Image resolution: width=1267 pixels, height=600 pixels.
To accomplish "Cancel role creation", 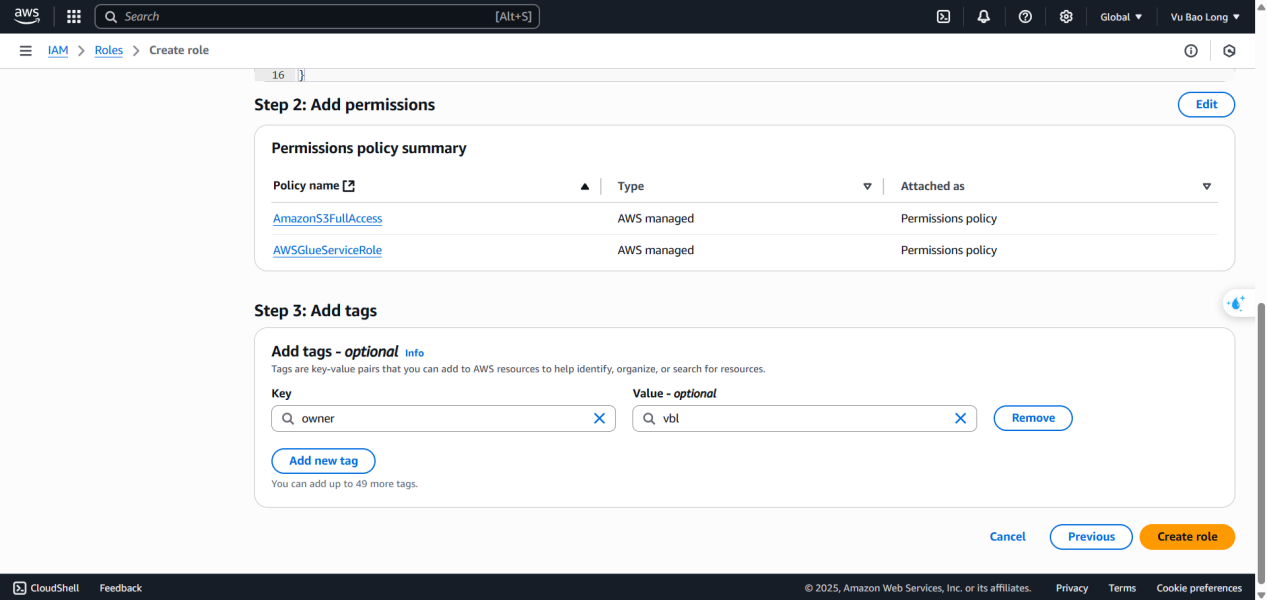I will tap(1008, 537).
